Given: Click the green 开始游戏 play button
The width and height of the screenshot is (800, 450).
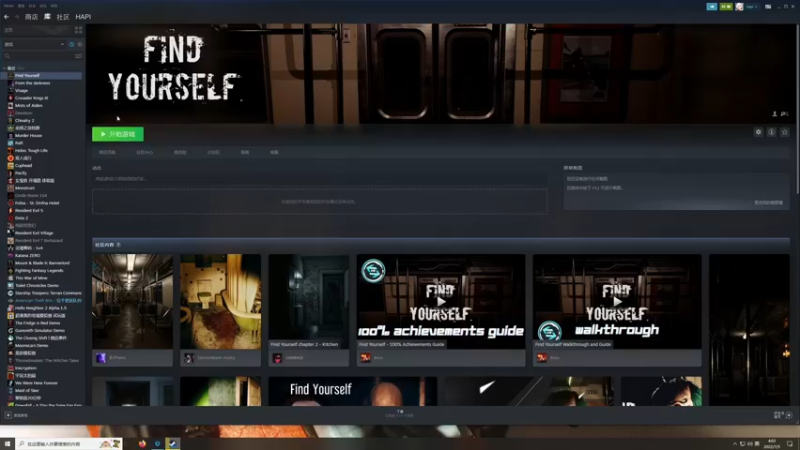Looking at the screenshot, I should [x=118, y=134].
